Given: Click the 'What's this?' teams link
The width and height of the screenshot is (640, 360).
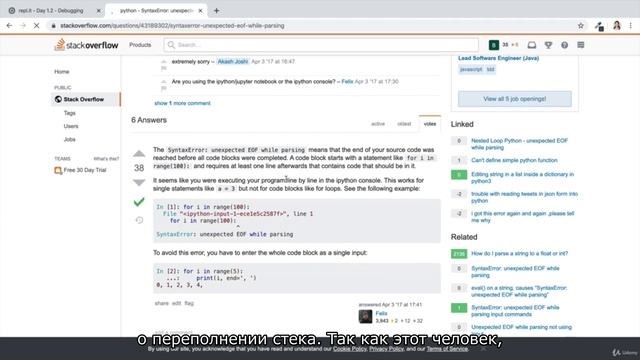Looking at the screenshot, I should click(106, 159).
